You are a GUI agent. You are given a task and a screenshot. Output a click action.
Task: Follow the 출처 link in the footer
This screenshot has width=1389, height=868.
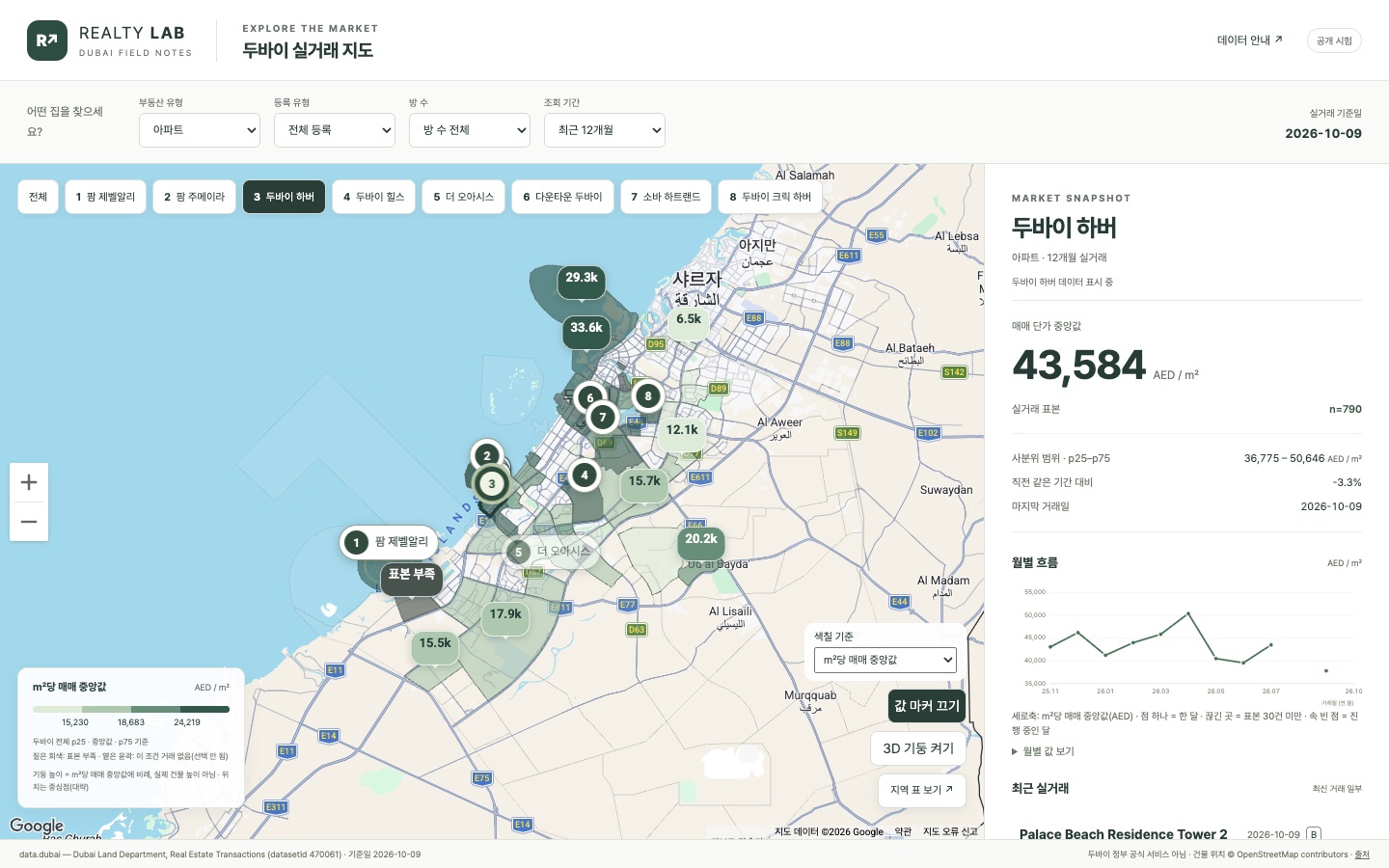pyautogui.click(x=1362, y=854)
